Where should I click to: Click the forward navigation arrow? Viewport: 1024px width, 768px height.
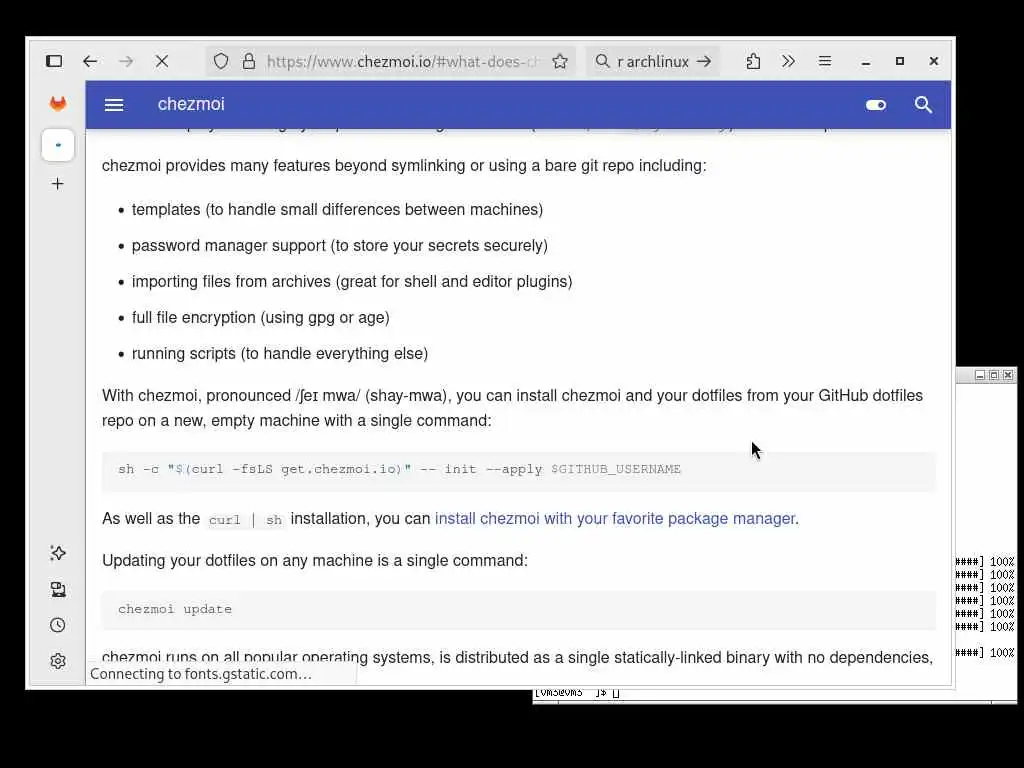click(126, 61)
